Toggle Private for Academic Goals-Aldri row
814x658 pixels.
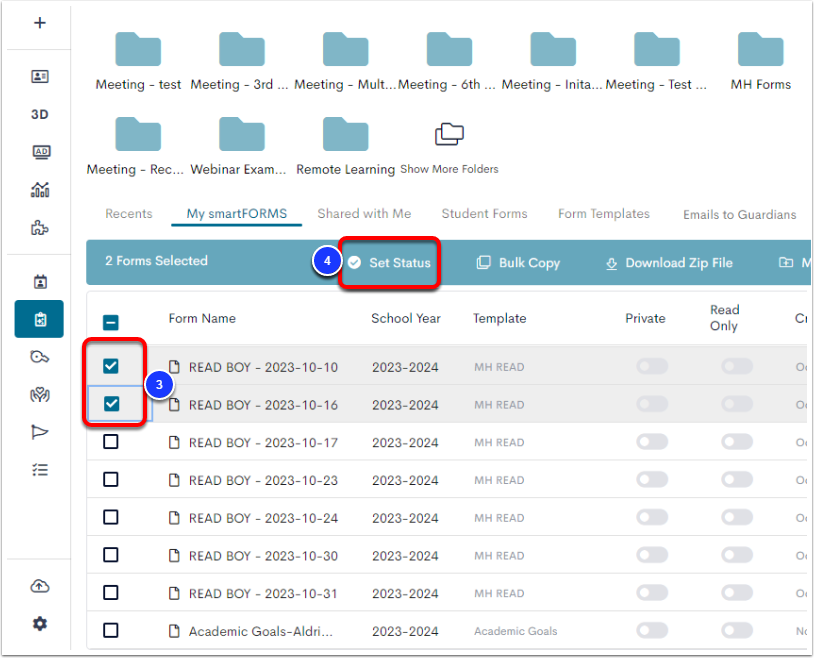652,630
